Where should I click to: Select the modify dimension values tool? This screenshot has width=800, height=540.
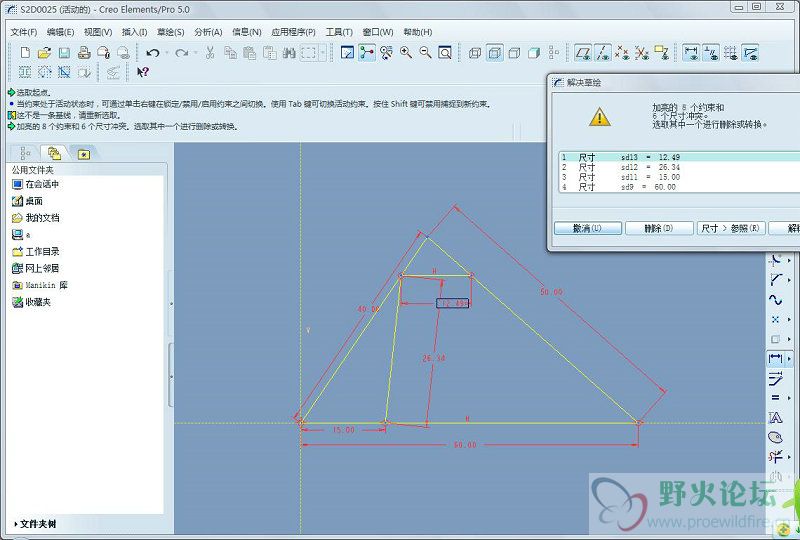click(776, 378)
